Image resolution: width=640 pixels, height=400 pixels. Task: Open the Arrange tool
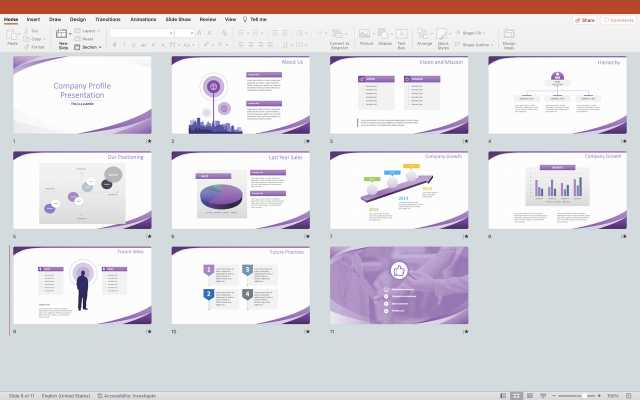(x=424, y=37)
